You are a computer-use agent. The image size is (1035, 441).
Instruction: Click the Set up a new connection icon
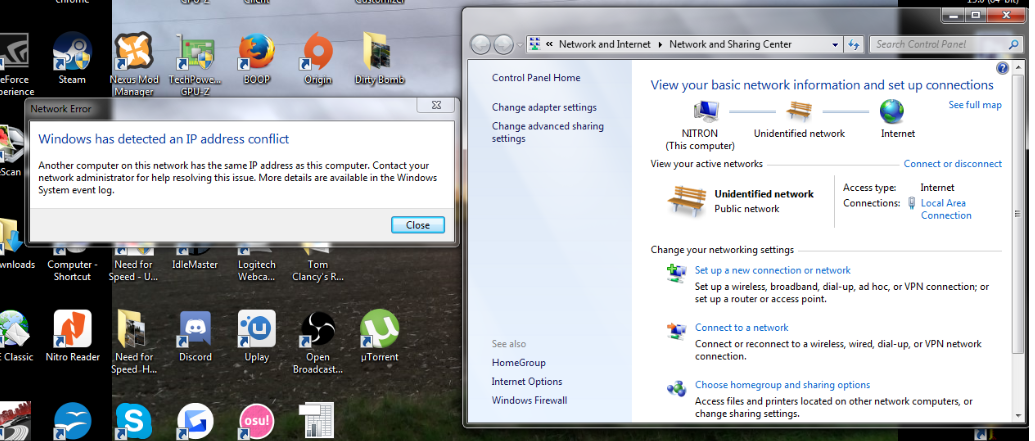tap(676, 273)
